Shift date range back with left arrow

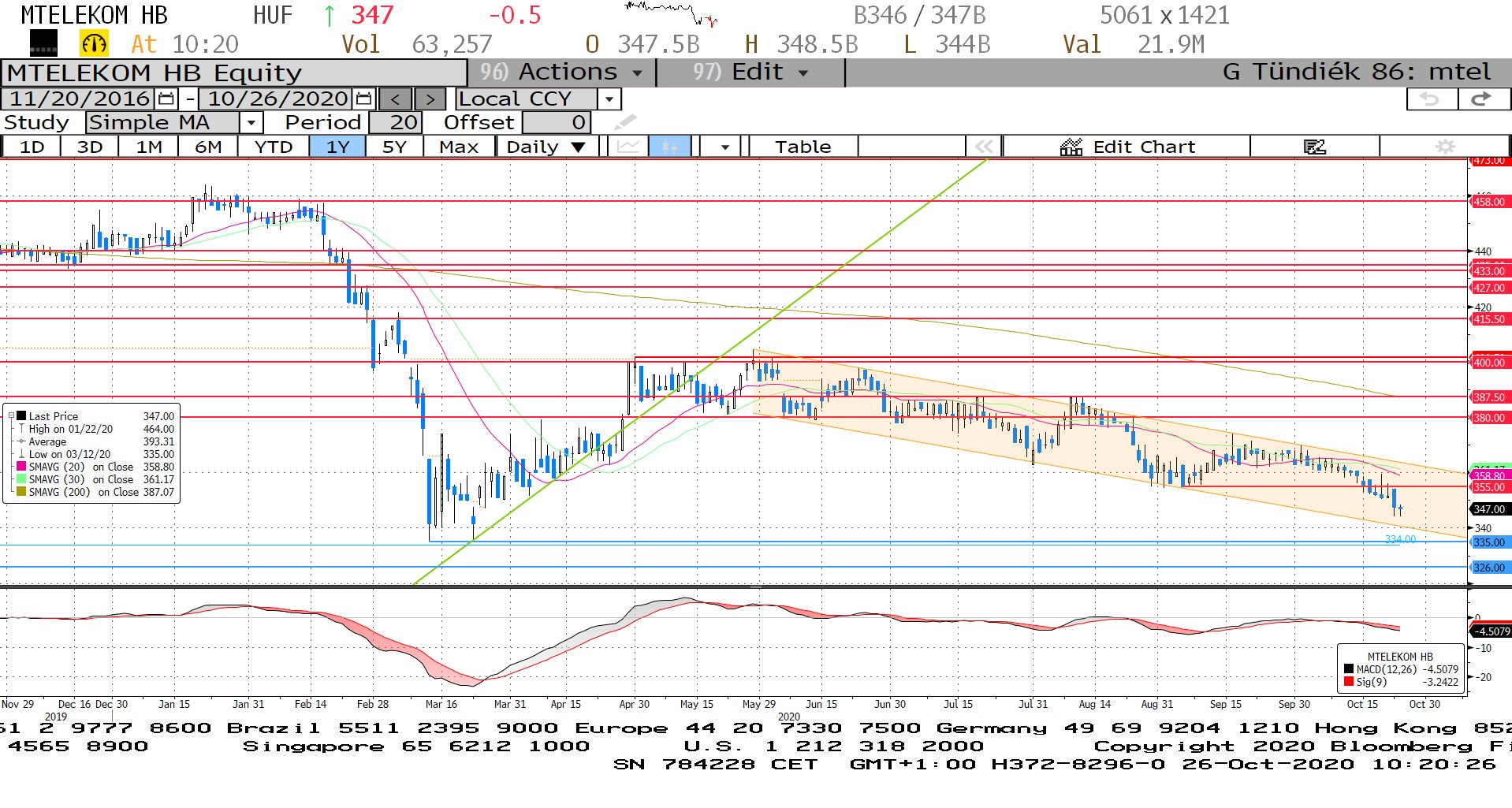[x=395, y=99]
